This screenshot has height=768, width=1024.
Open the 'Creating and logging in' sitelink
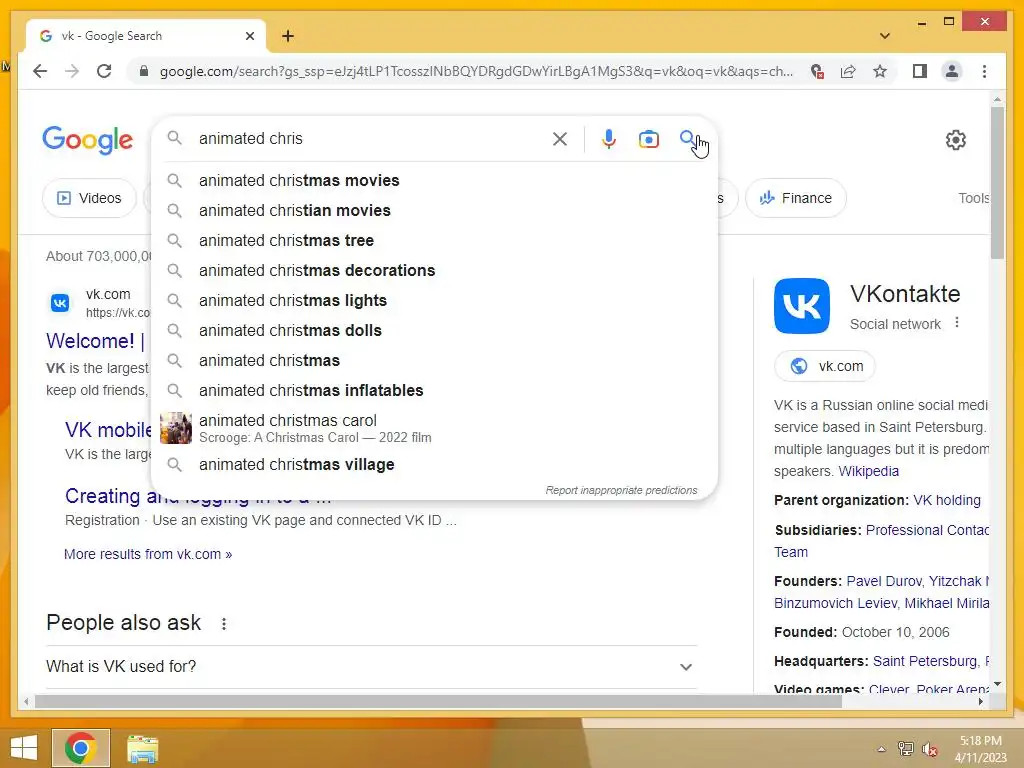(x=198, y=496)
